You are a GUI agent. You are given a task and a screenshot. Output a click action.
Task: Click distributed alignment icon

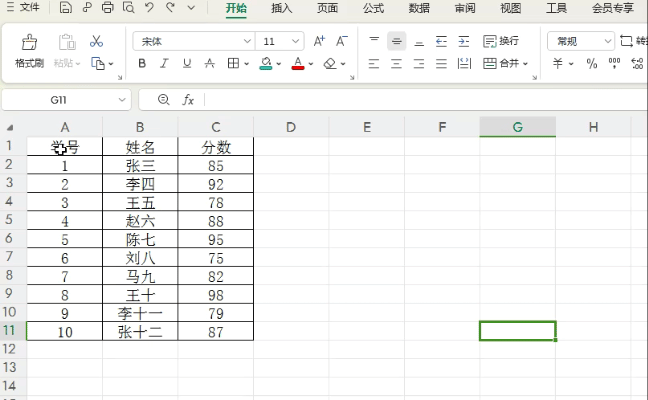point(464,64)
